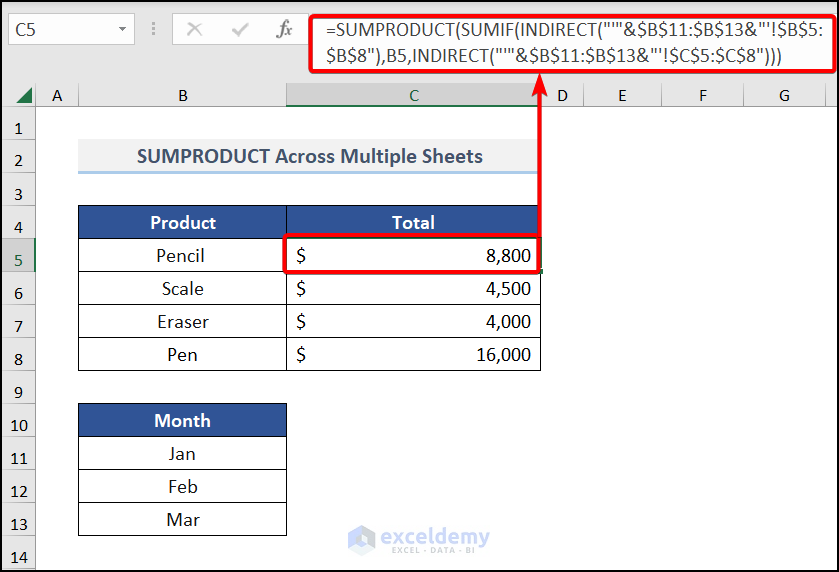The image size is (839, 572).
Task: Click the SUMPRODUCT Across Multiple Sheets title
Action: (309, 157)
